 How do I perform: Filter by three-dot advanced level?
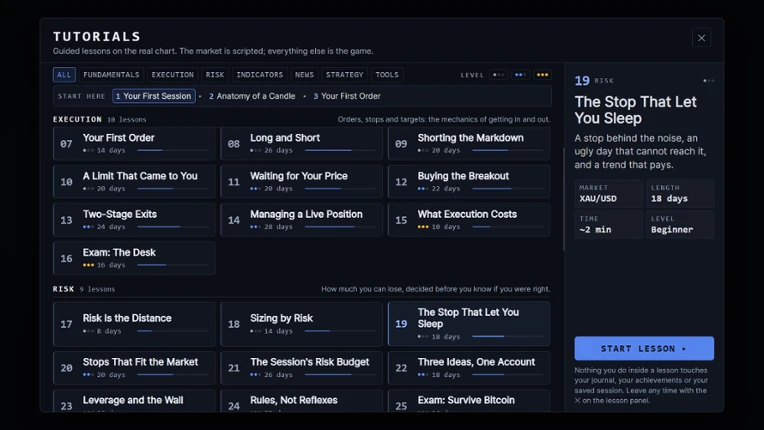tap(542, 75)
